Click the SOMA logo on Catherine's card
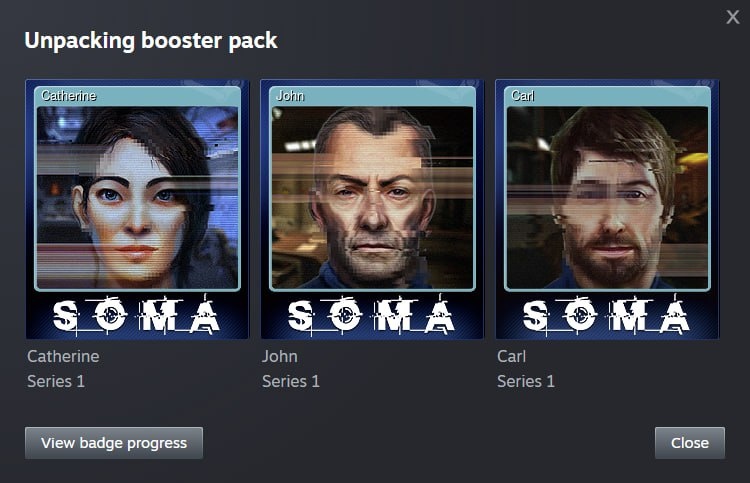The height and width of the screenshot is (483, 750). pos(136,315)
